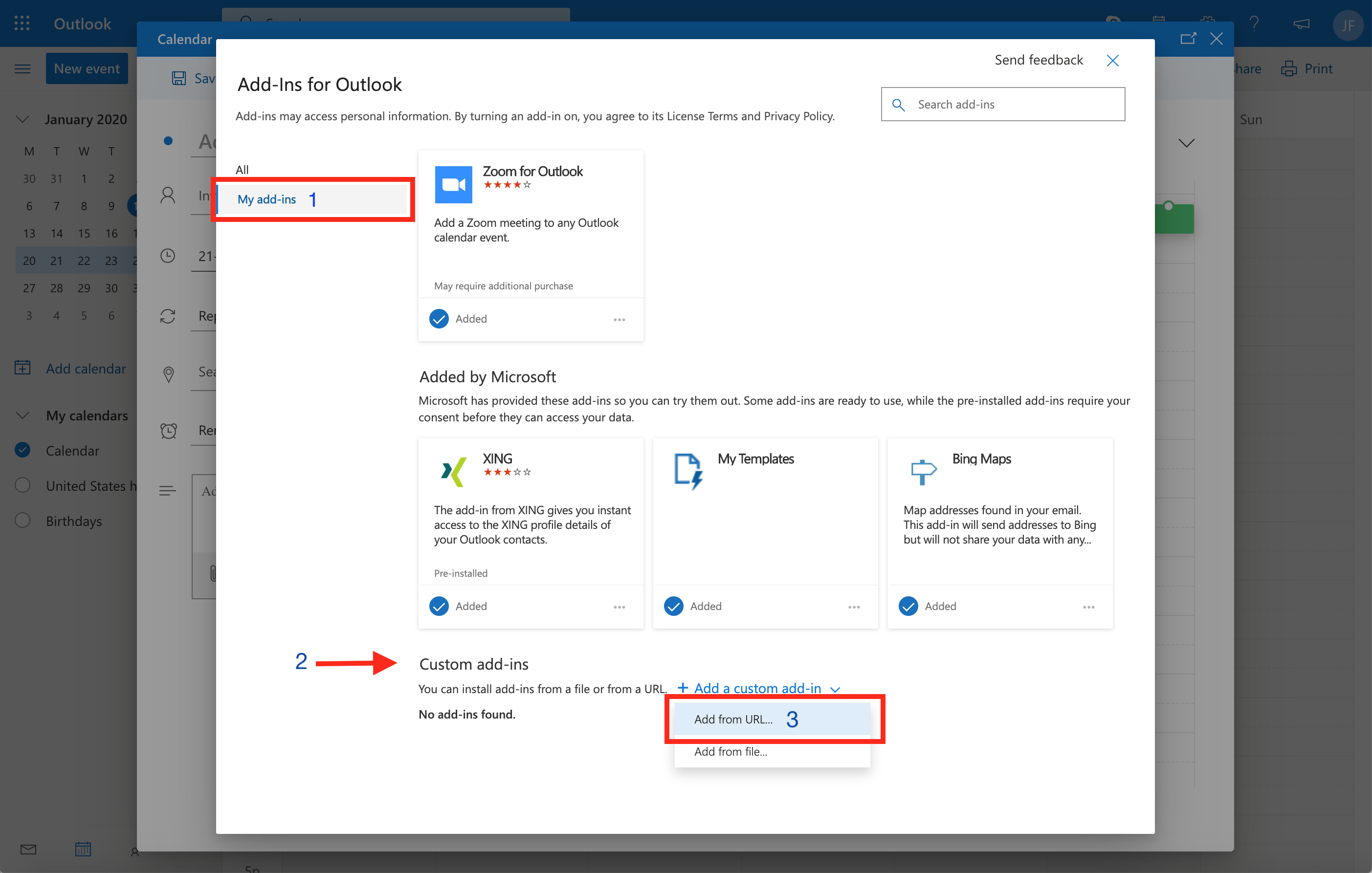Choose Add from URL... menu option

[x=772, y=719]
